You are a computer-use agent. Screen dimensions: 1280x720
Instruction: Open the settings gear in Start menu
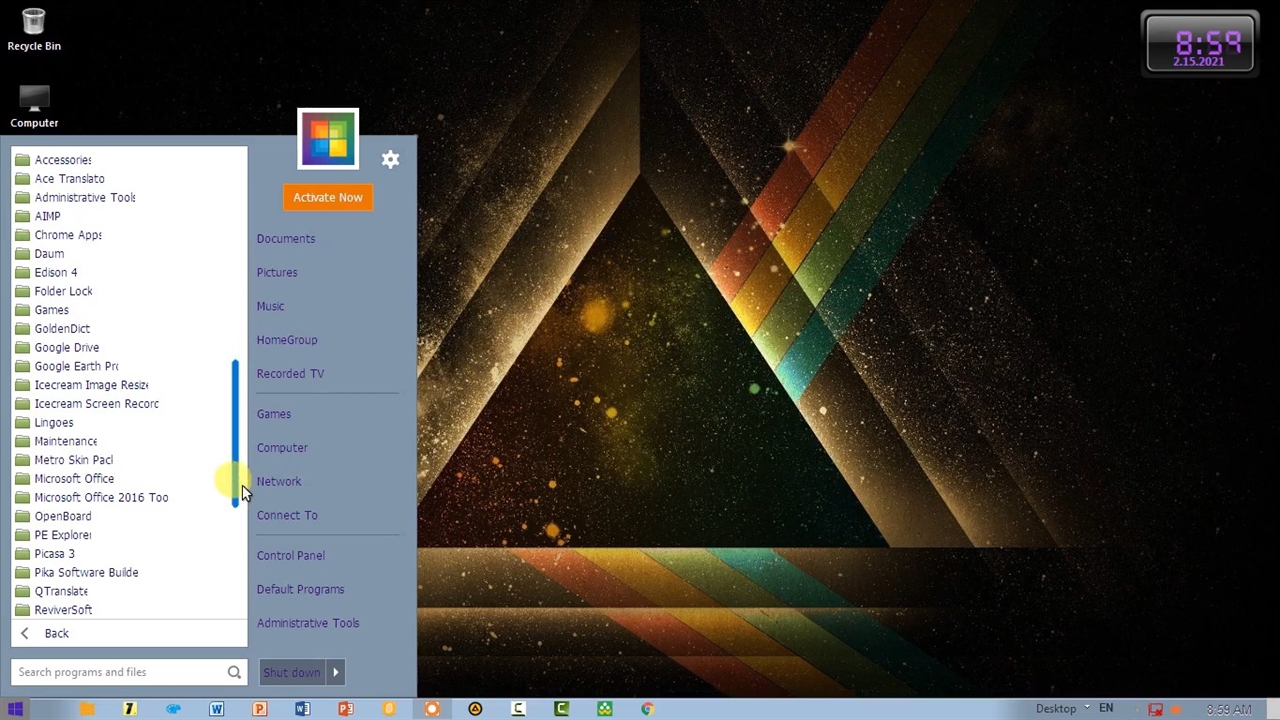tap(390, 160)
